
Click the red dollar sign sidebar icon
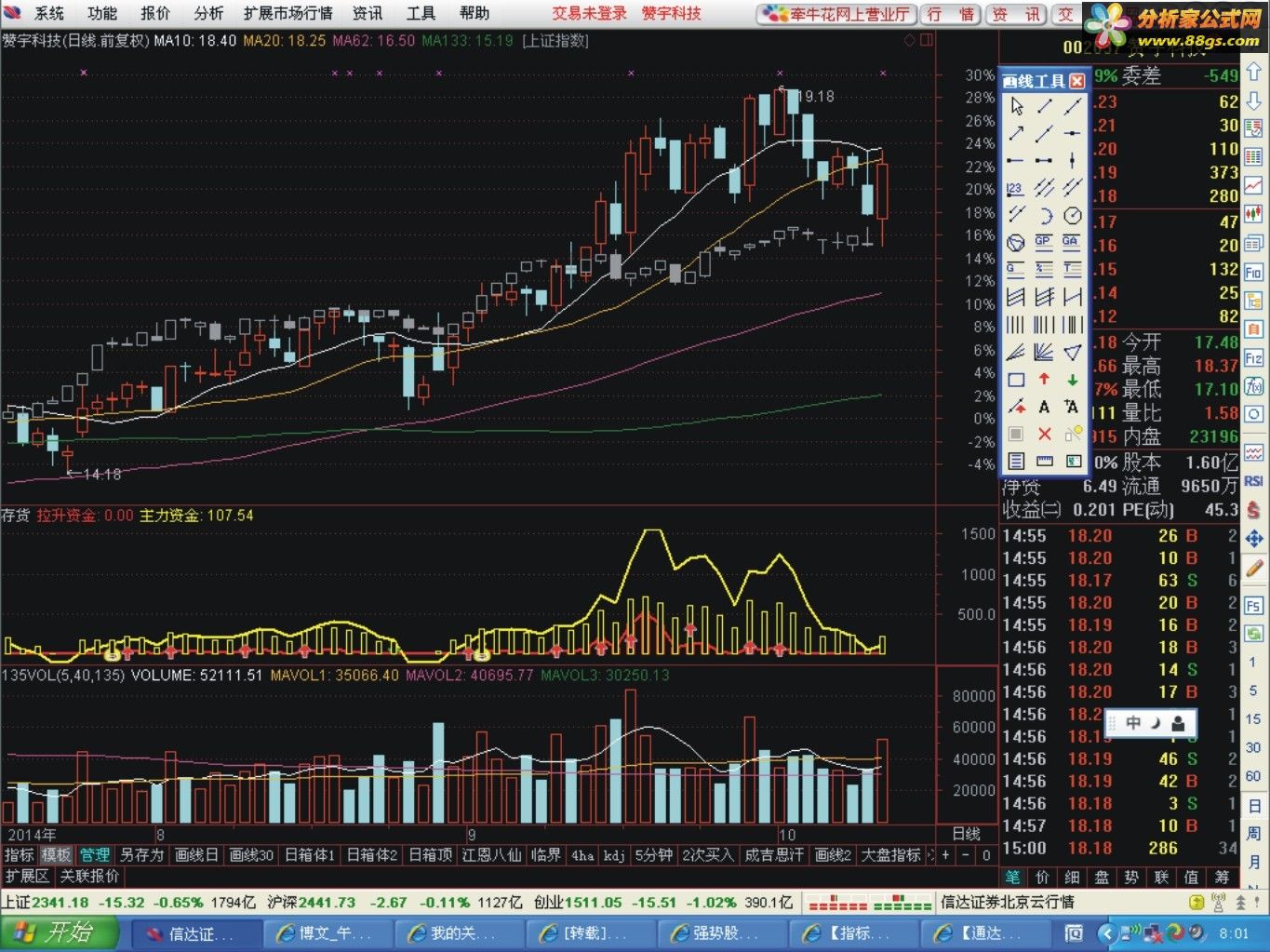click(1254, 509)
